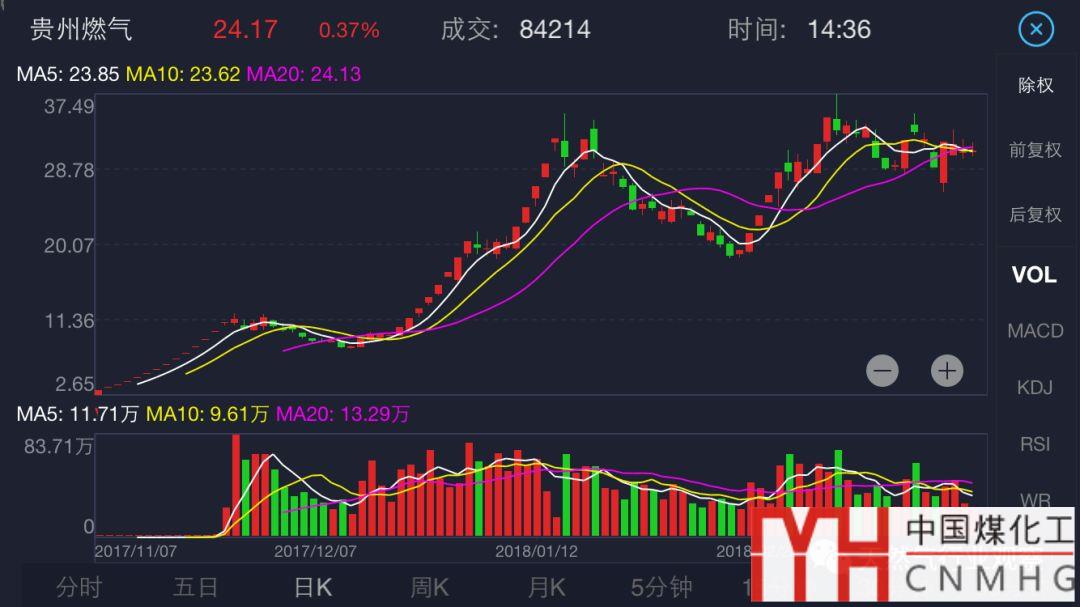Click the 28.78 price axis label
The height and width of the screenshot is (607, 1080).
click(x=69, y=170)
